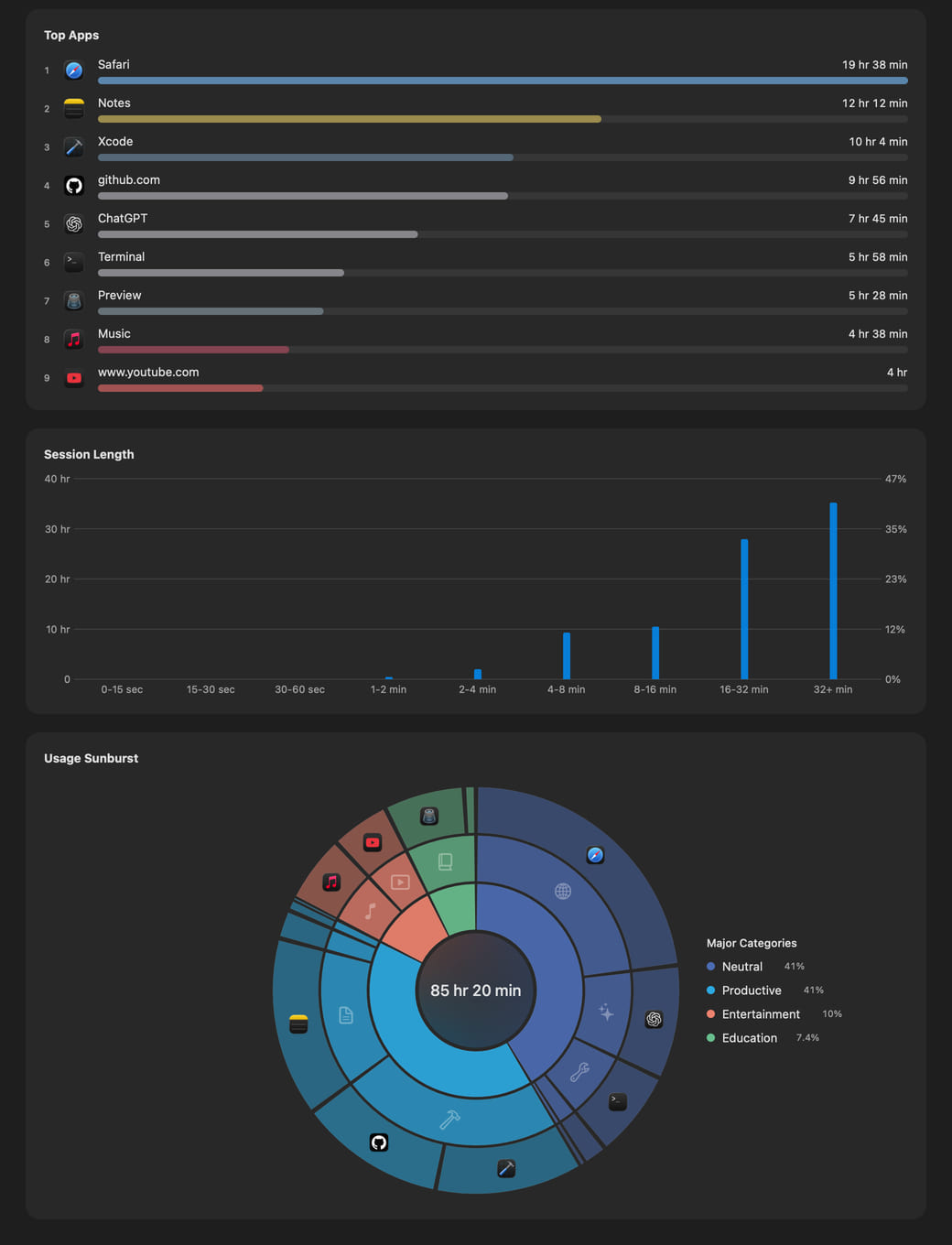Click the YouTube icon on the sunburst chart
Image resolution: width=952 pixels, height=1245 pixels.
(373, 842)
